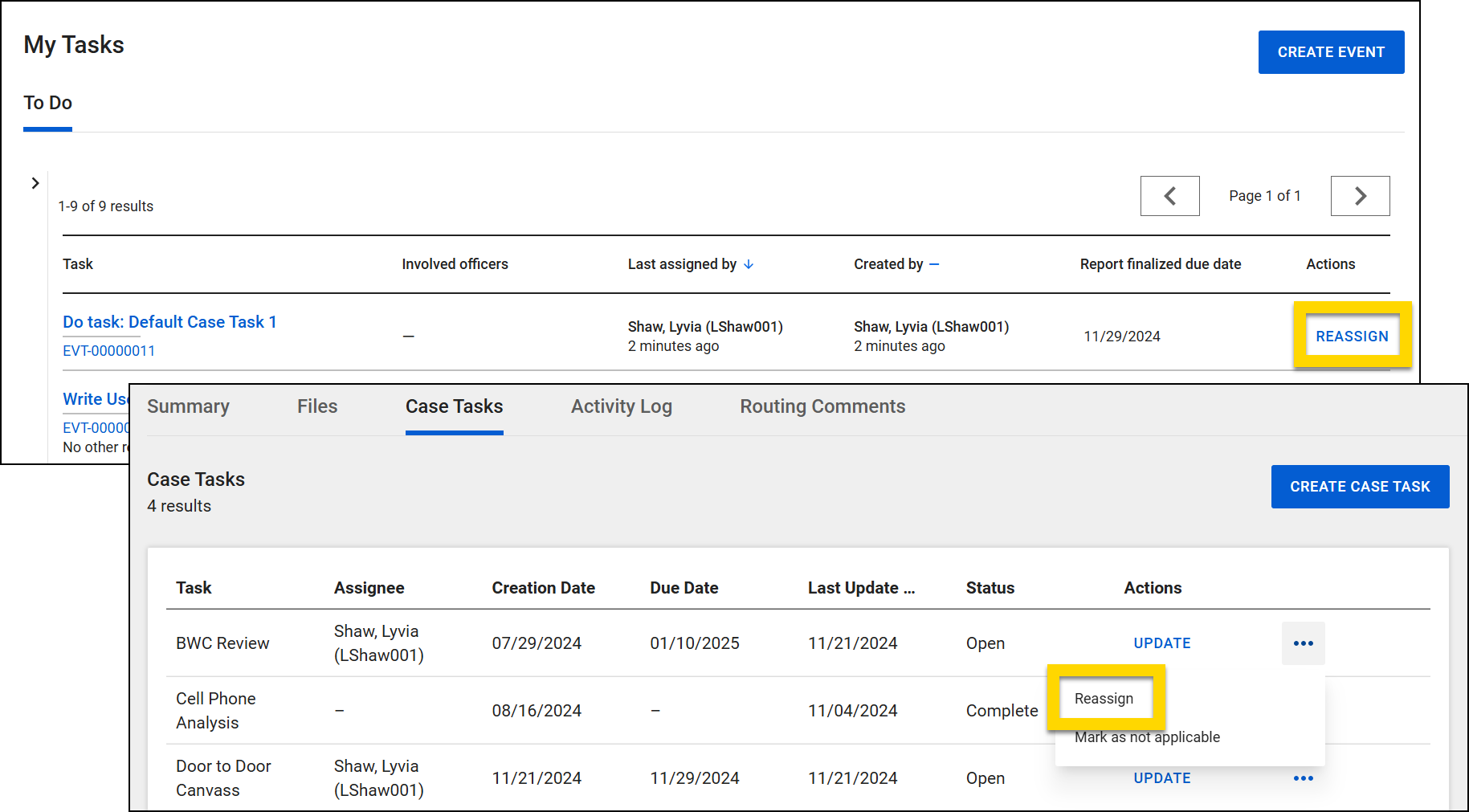Click the next page arrow
This screenshot has width=1469, height=812.
pos(1360,195)
